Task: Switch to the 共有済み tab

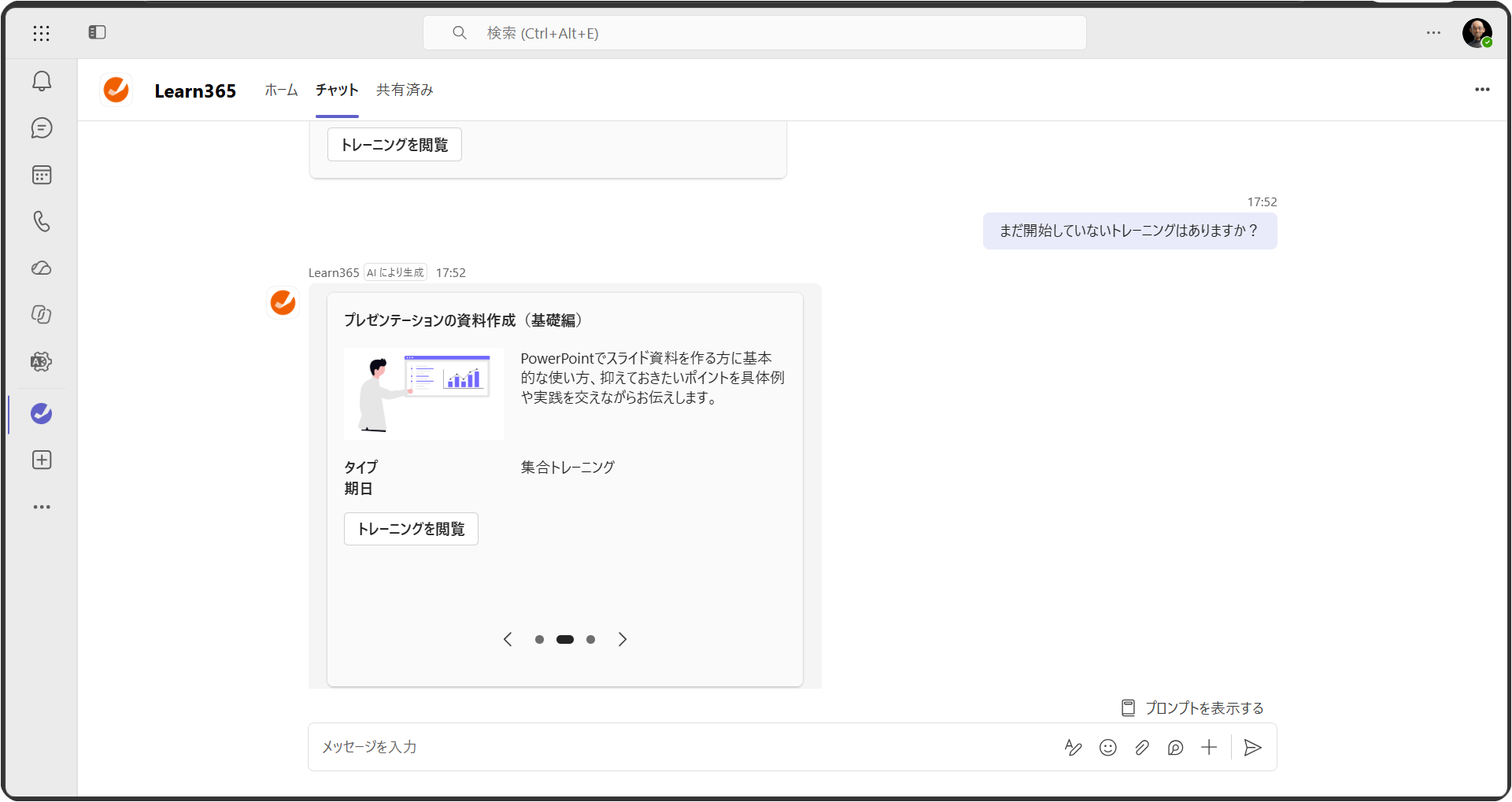Action: pyautogui.click(x=405, y=90)
